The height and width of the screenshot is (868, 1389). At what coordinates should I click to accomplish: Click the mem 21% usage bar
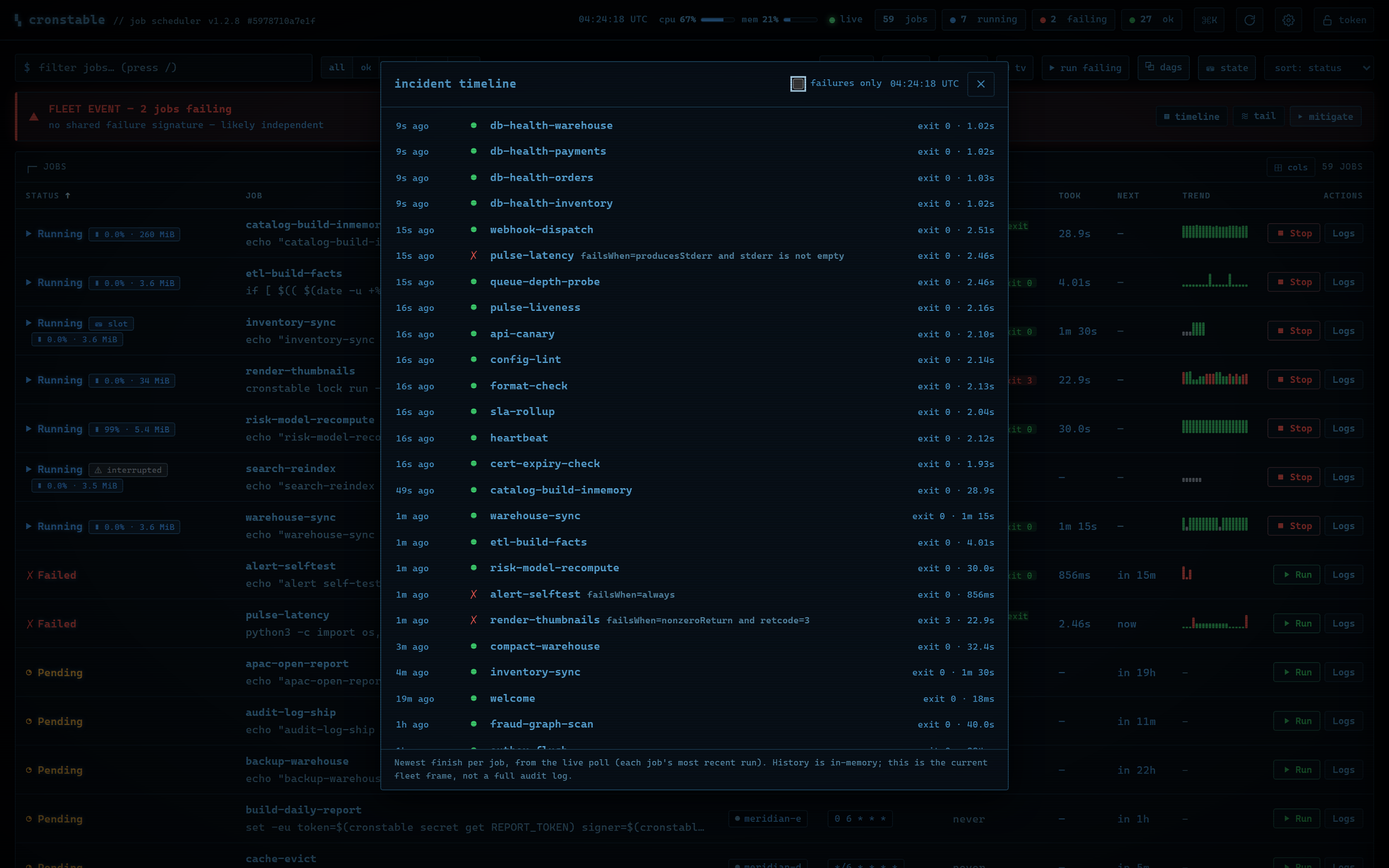(800, 19)
